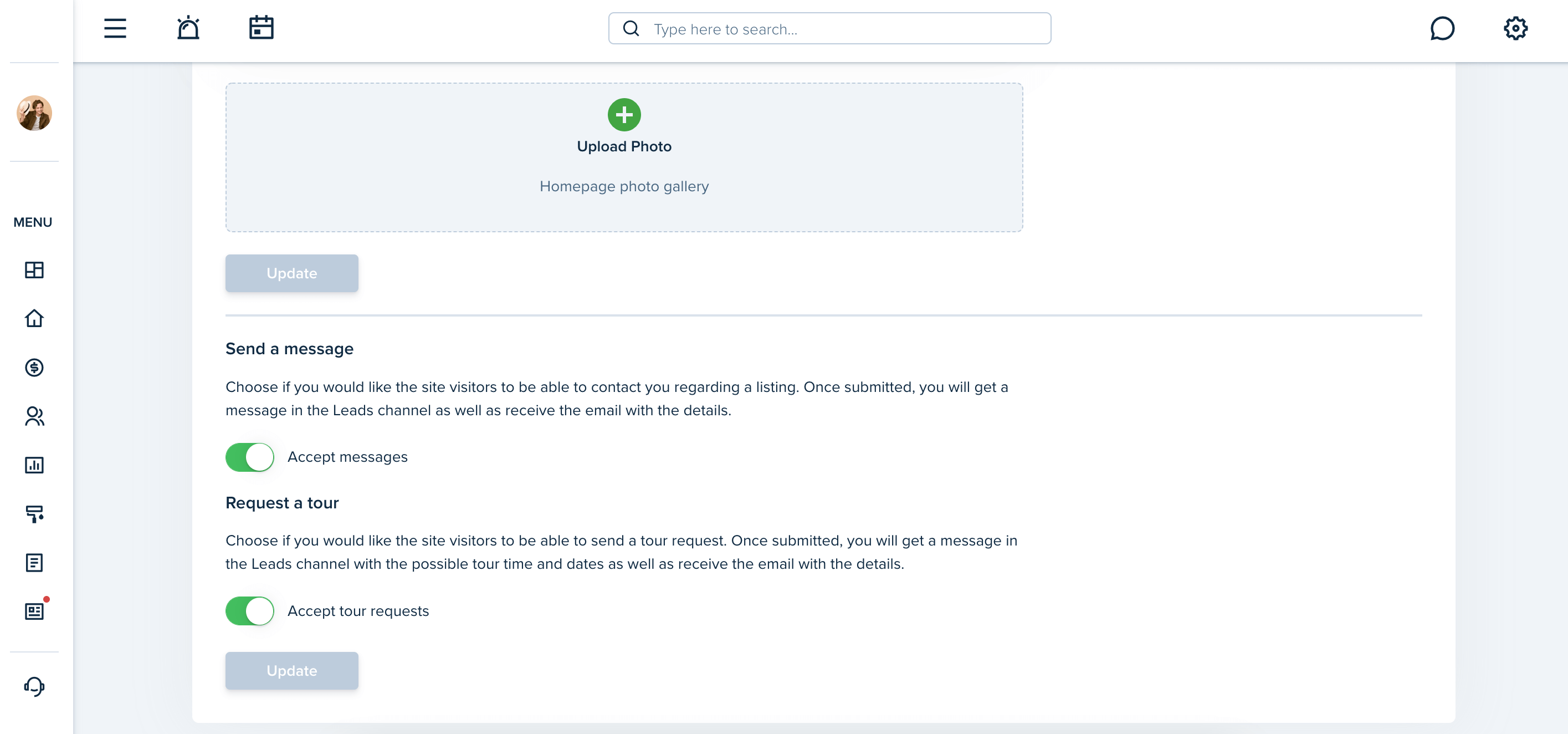Click the Homepage photo gallery dropzone text
The width and height of the screenshot is (1568, 734).
pyautogui.click(x=624, y=186)
